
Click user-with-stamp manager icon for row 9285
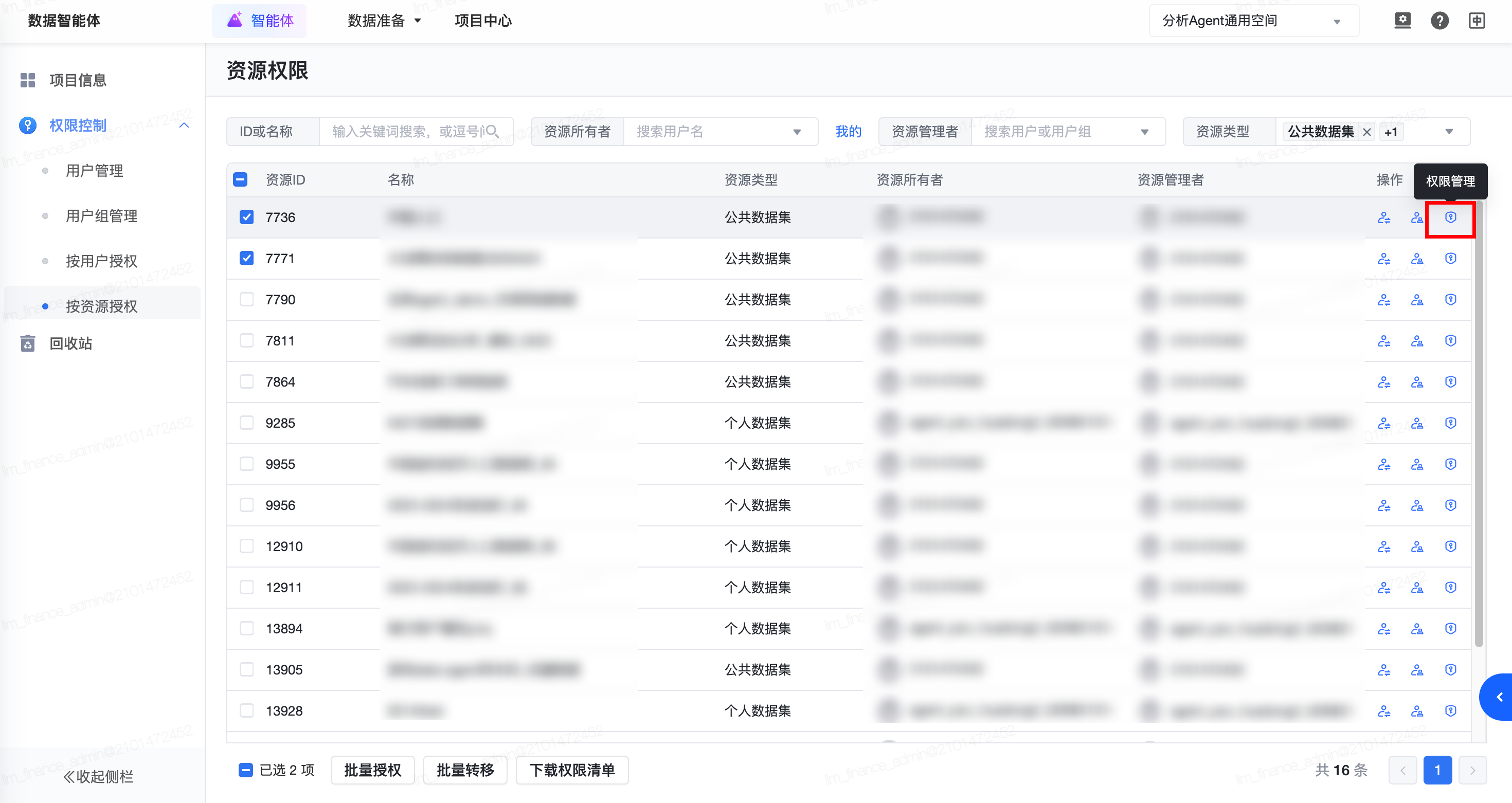point(1417,423)
